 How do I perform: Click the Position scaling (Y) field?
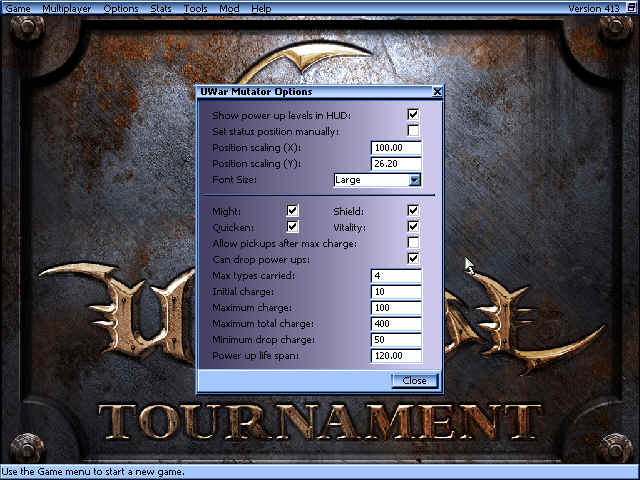(x=396, y=164)
